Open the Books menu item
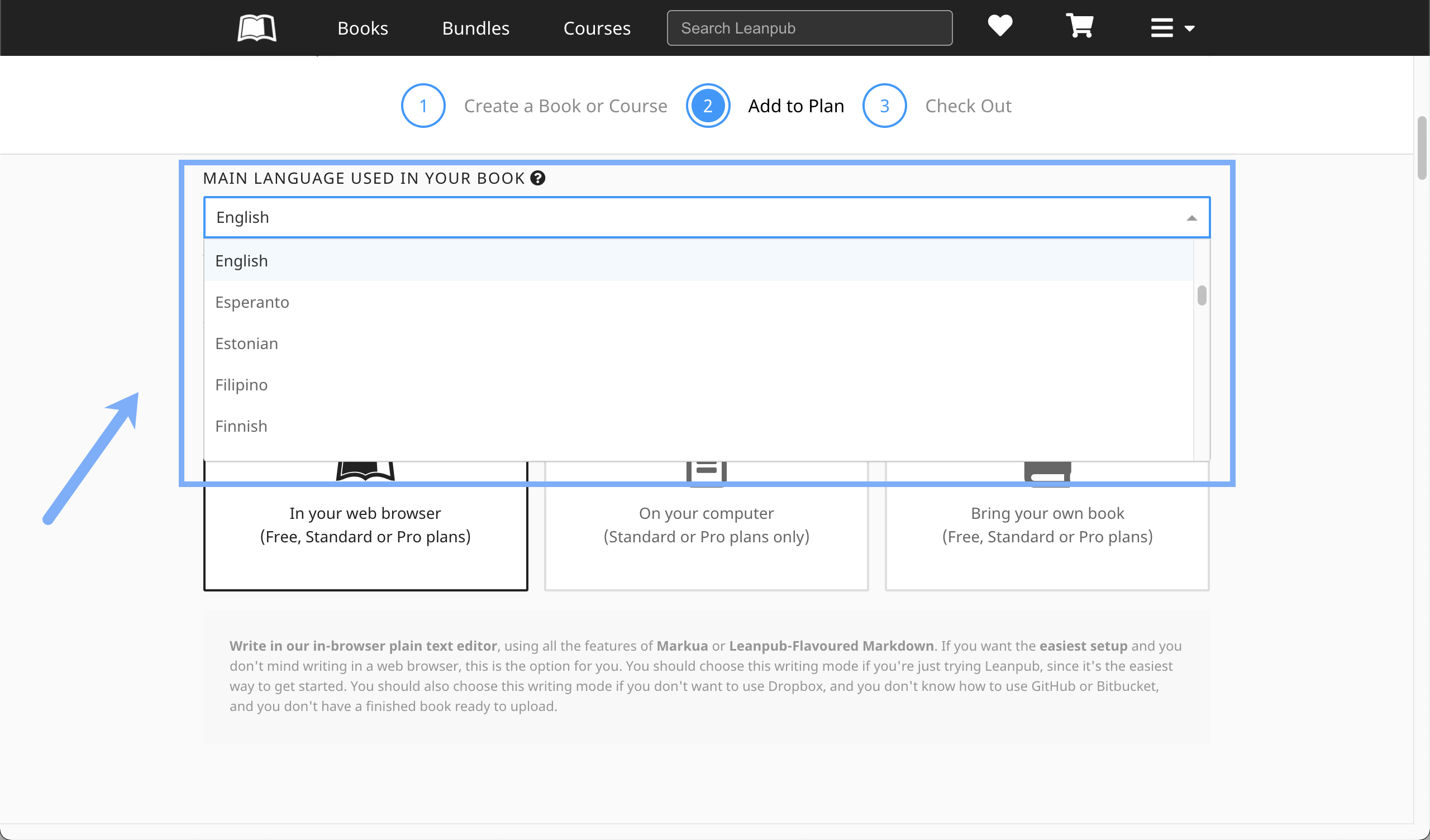Viewport: 1430px width, 840px height. [363, 28]
